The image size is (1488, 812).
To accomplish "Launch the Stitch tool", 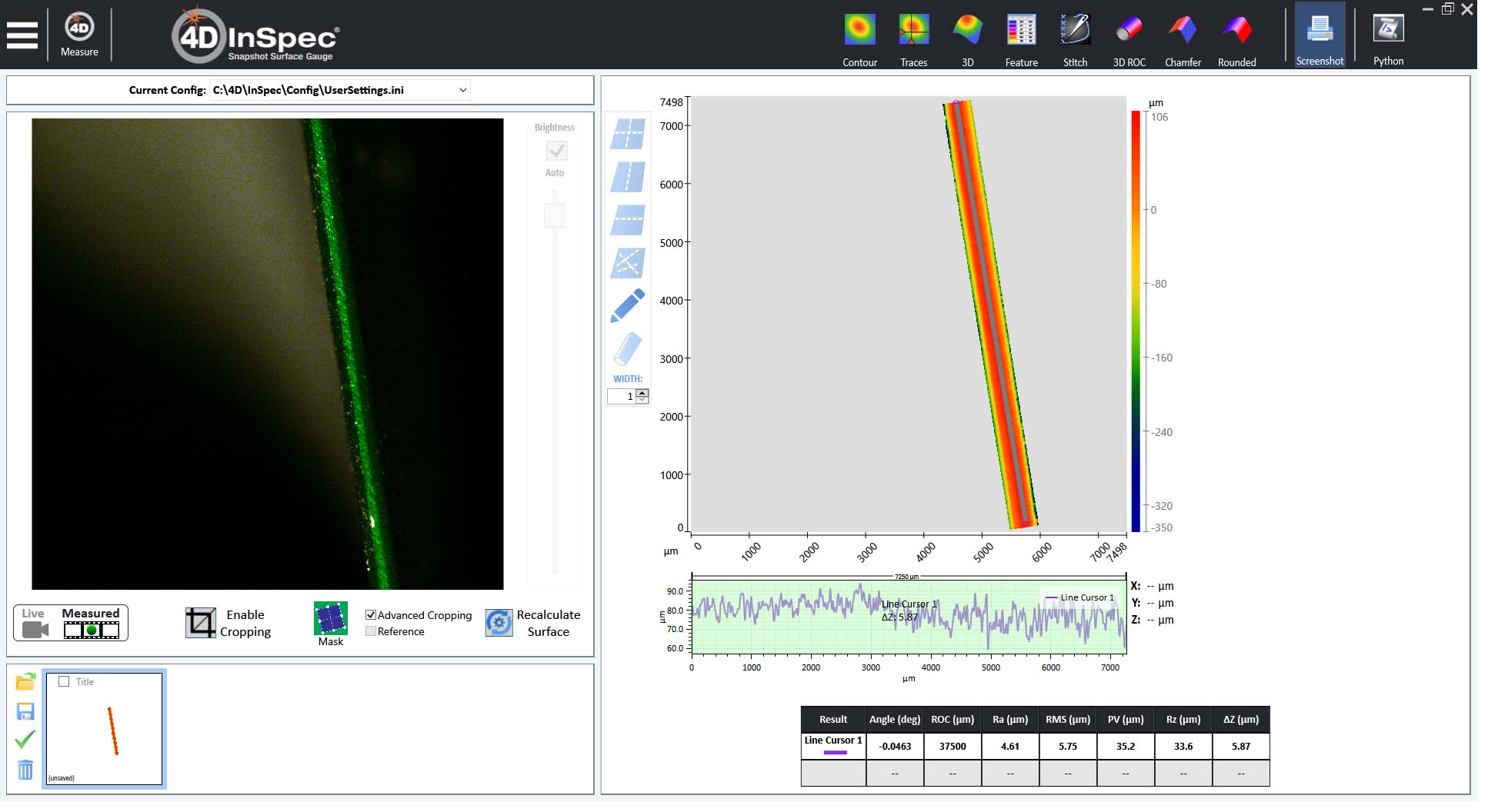I will pos(1076,41).
